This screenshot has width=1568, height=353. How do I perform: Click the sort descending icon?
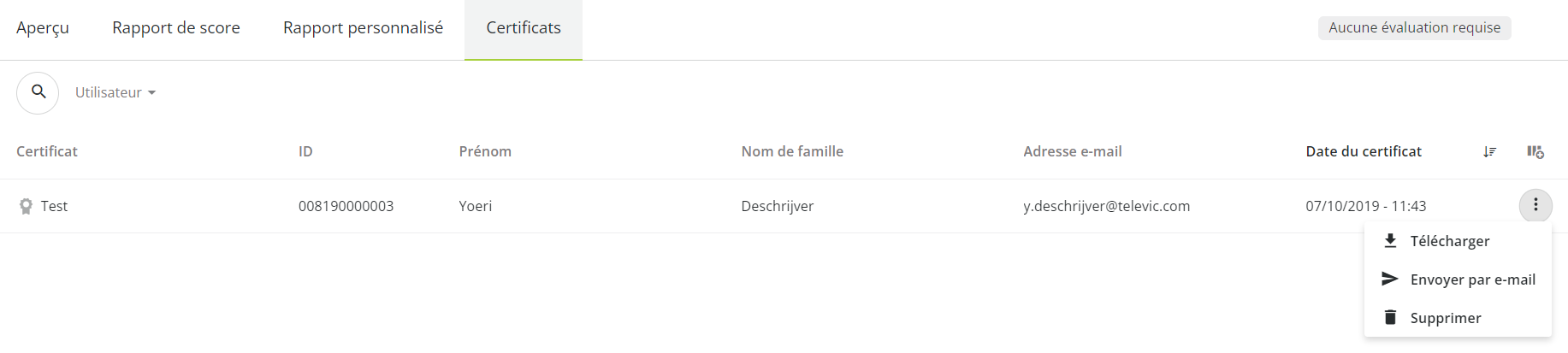(x=1489, y=151)
